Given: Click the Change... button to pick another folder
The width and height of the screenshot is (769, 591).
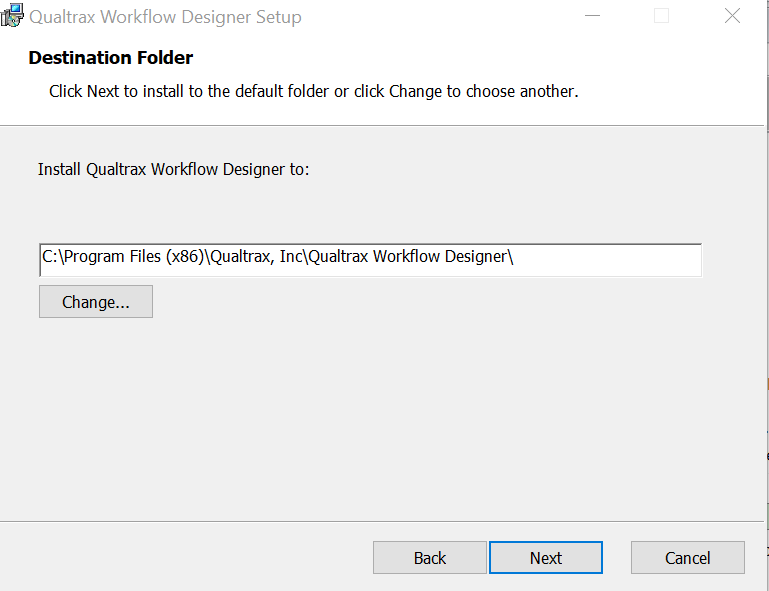Looking at the screenshot, I should point(96,302).
